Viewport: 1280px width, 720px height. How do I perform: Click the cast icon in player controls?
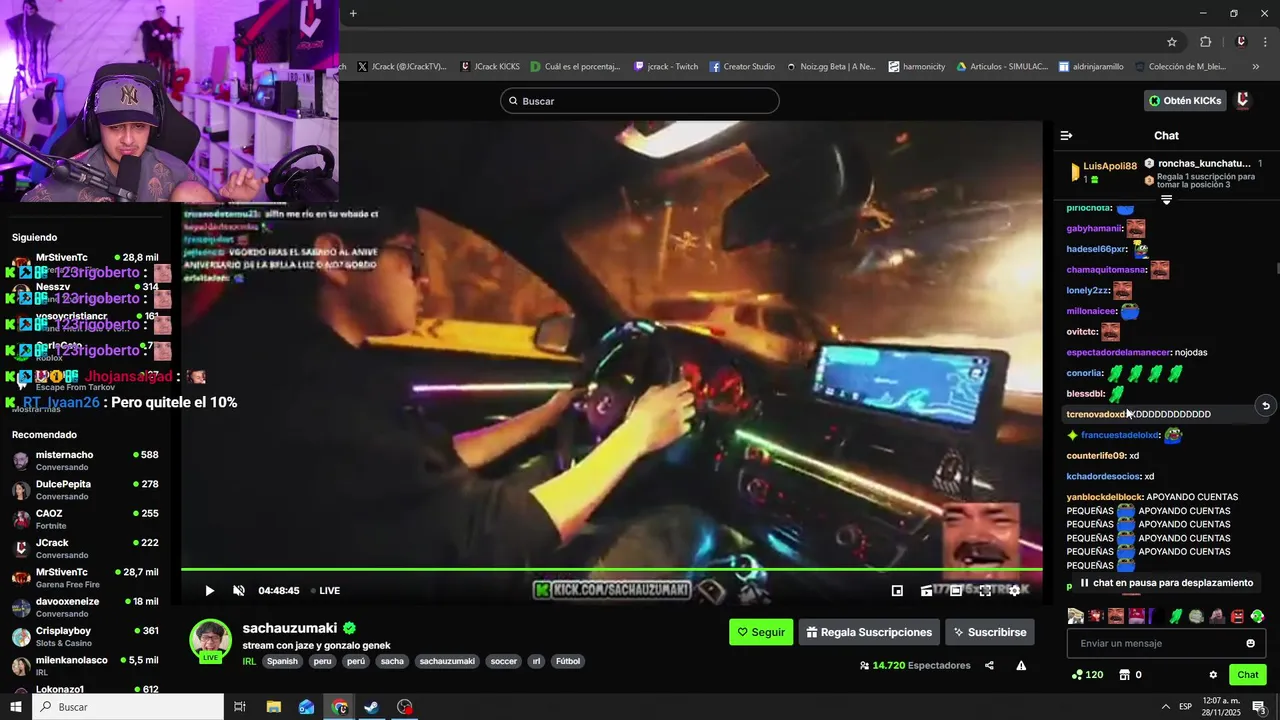tap(927, 591)
